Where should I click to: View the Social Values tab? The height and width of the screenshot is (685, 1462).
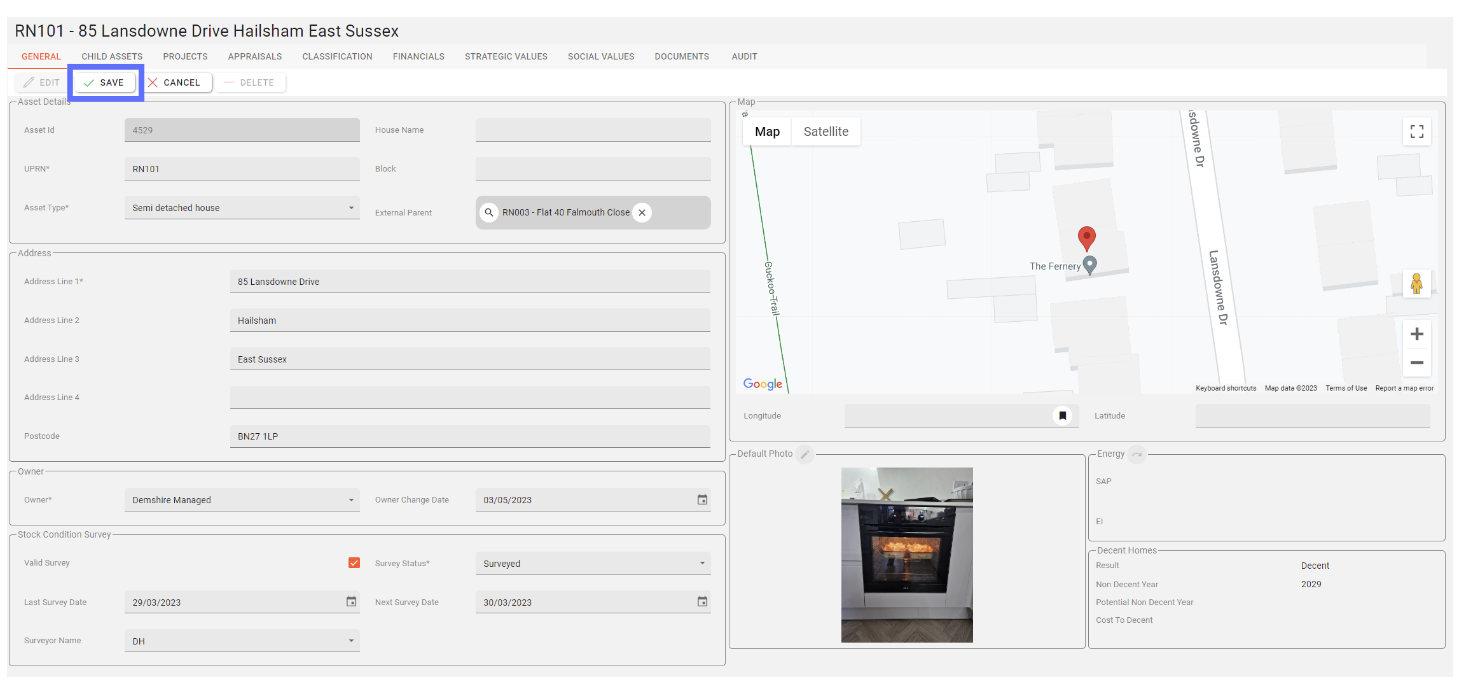[601, 57]
